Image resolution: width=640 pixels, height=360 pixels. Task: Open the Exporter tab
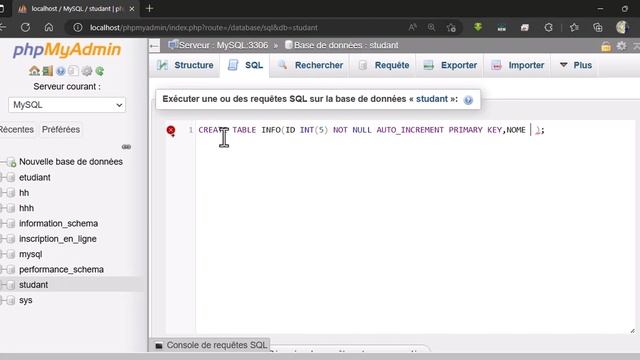450,65
